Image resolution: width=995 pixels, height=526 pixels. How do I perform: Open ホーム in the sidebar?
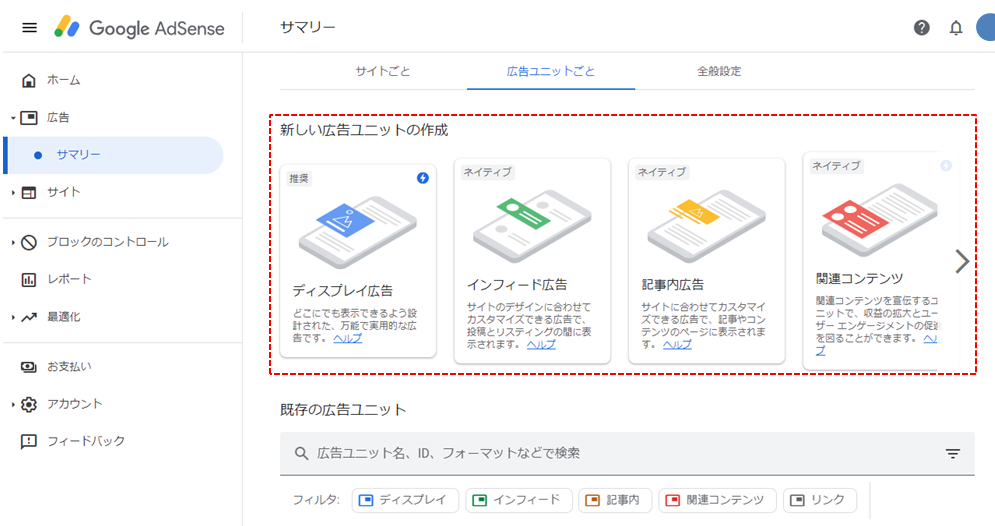tap(63, 81)
